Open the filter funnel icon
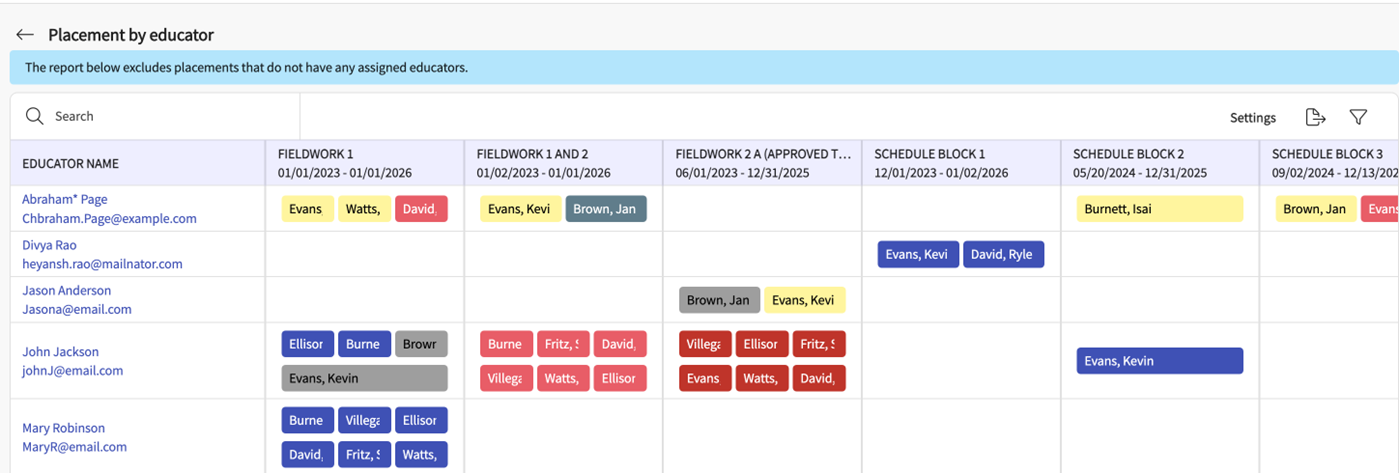Image resolution: width=1399 pixels, height=473 pixels. click(x=1358, y=117)
